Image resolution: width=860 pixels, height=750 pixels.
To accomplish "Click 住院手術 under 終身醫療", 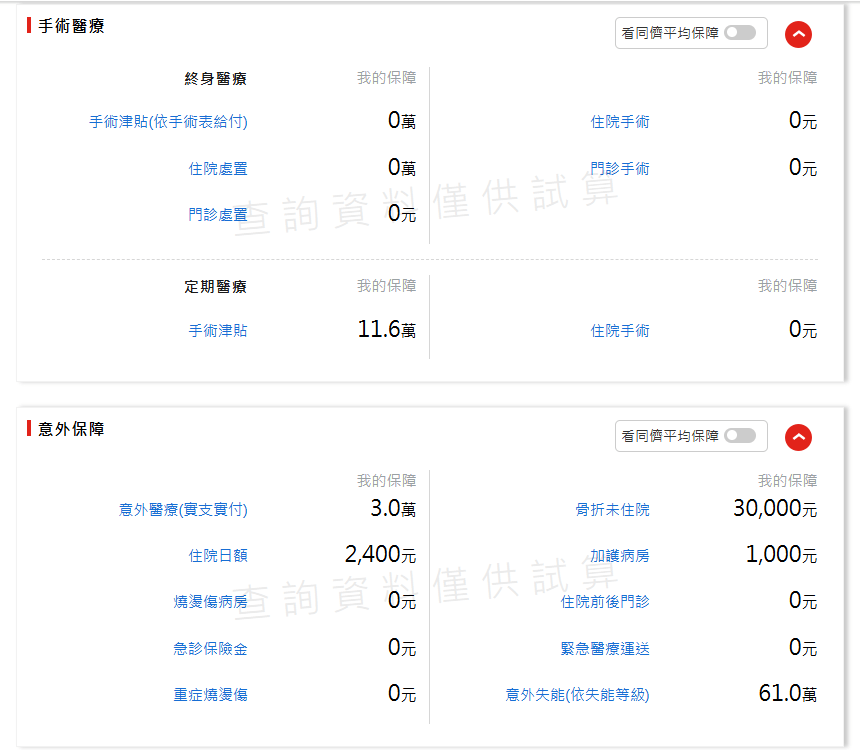I will pyautogui.click(x=620, y=122).
